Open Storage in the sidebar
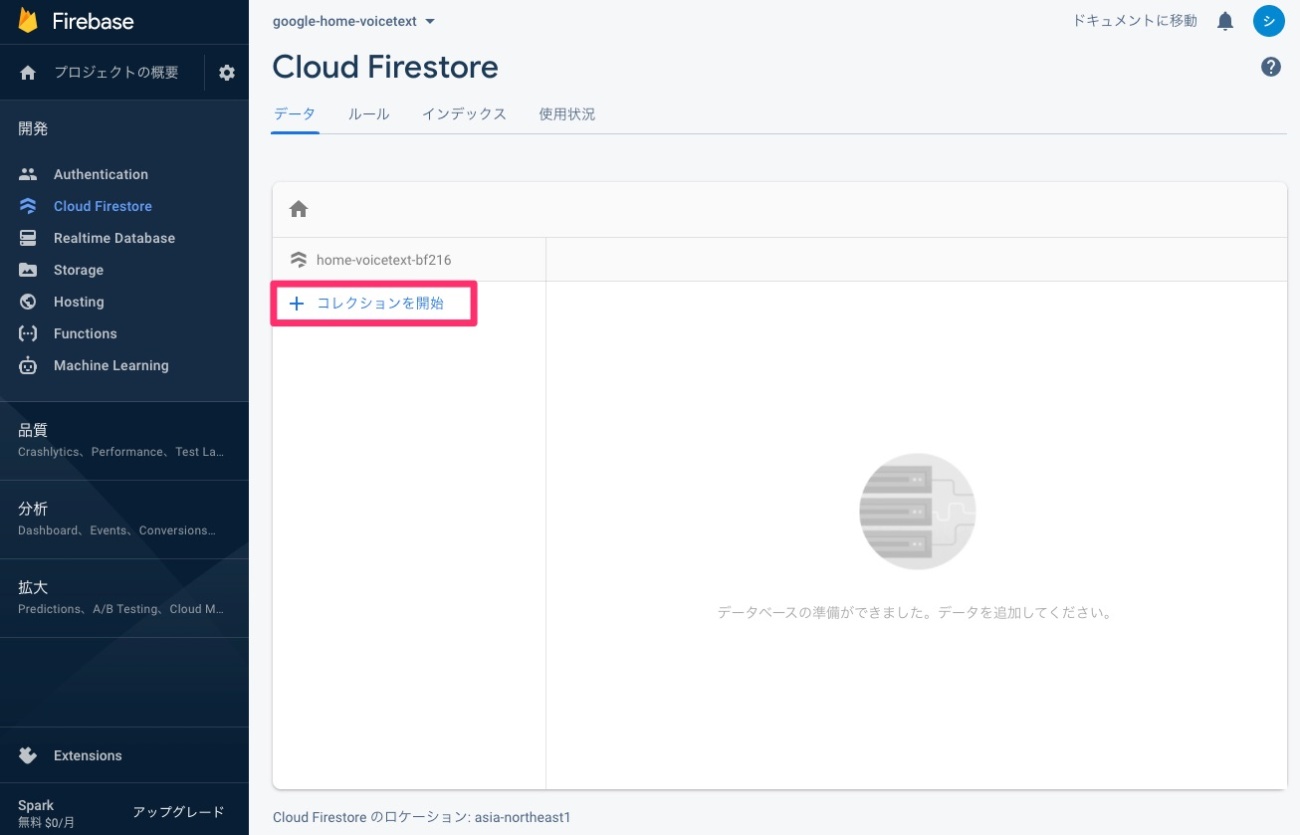 [x=78, y=270]
